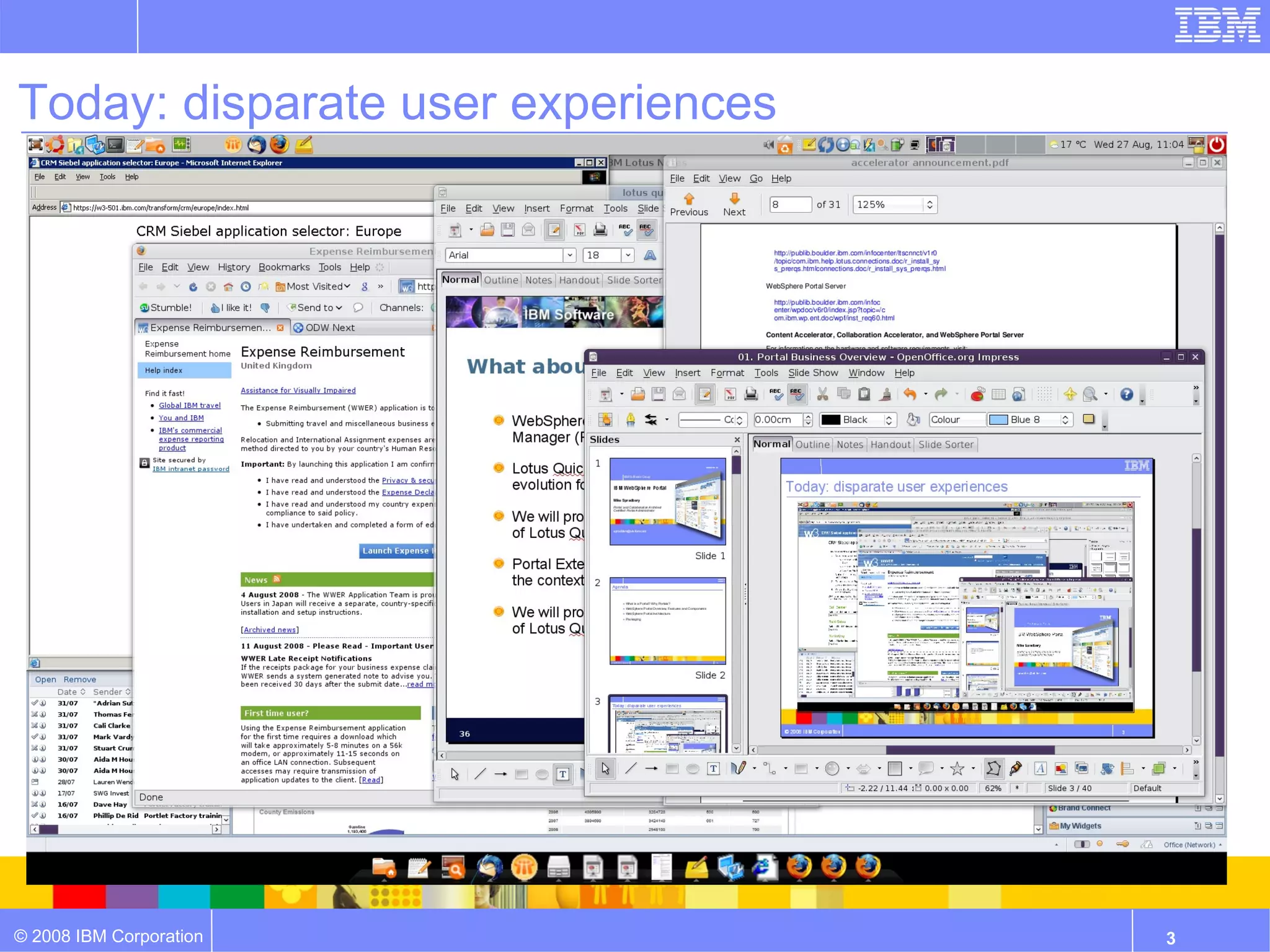Viewport: 1270px width, 952px height.
Task: Click Launch Expense button
Action: pyautogui.click(x=397, y=550)
